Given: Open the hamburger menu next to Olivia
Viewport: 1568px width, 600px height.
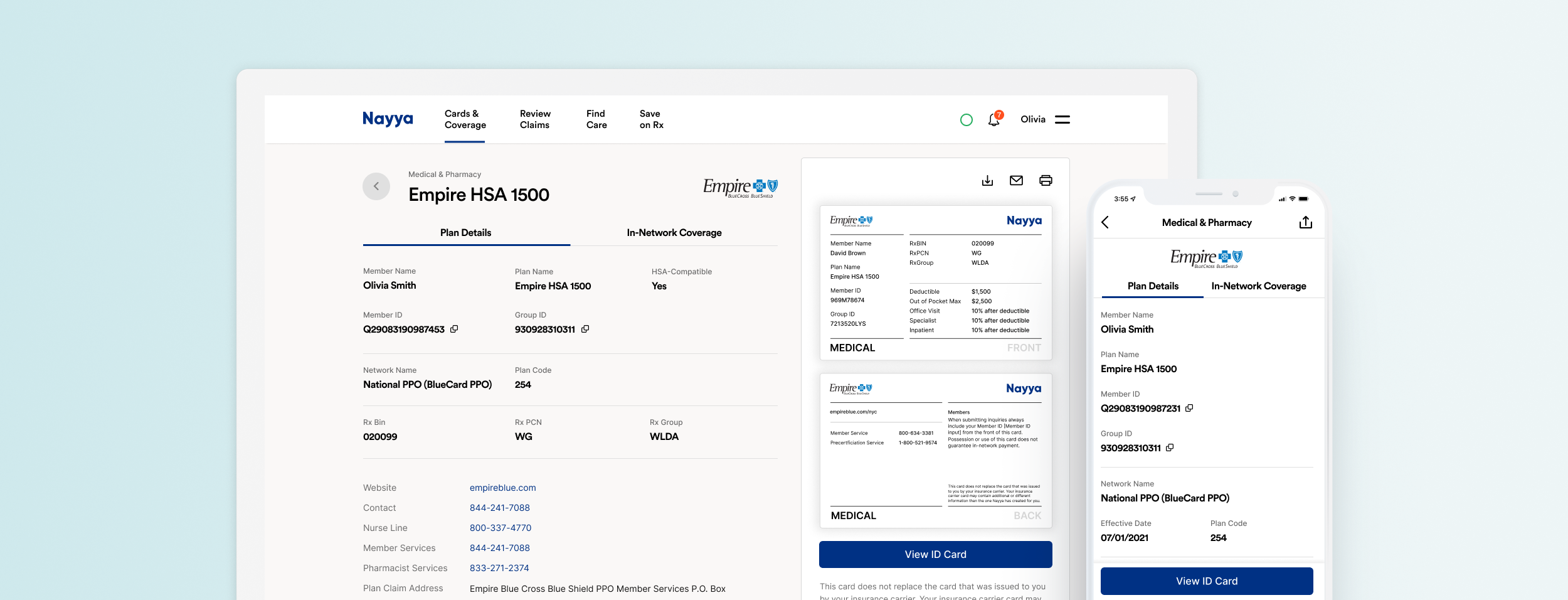Looking at the screenshot, I should click(1062, 119).
